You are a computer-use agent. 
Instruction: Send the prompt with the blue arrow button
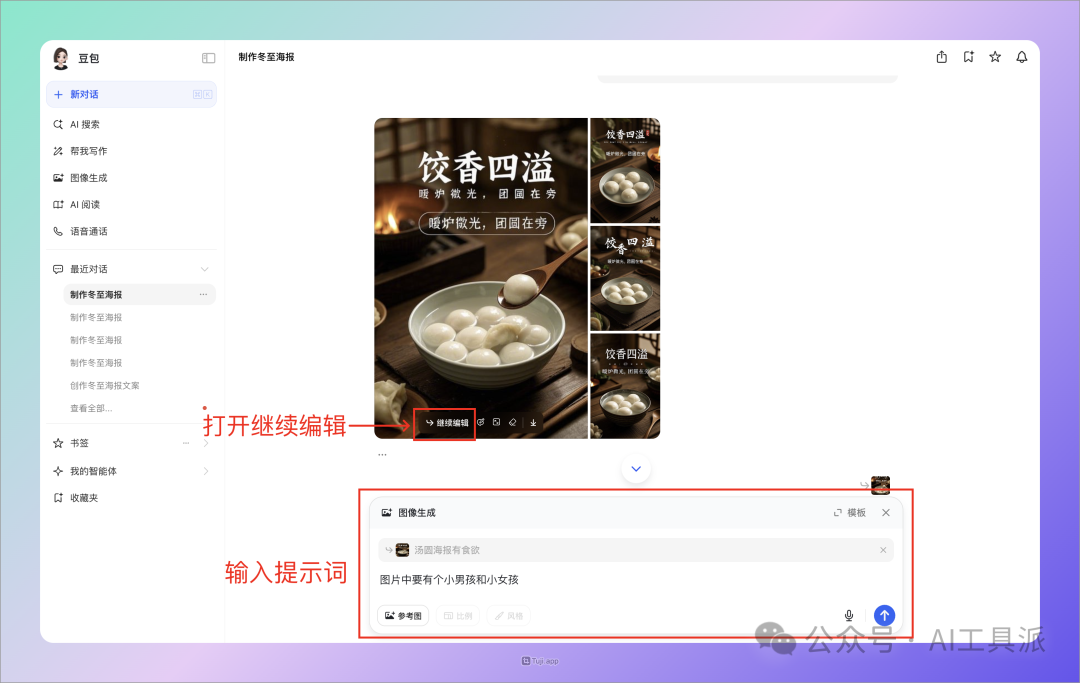884,615
